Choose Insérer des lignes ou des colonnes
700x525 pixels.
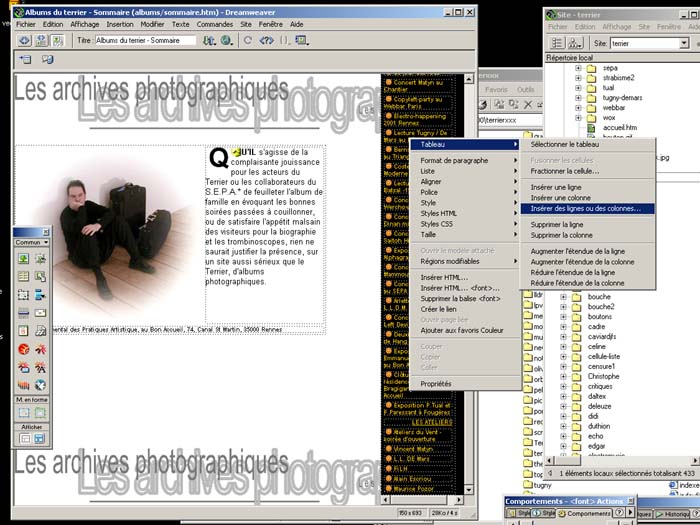pyautogui.click(x=588, y=208)
